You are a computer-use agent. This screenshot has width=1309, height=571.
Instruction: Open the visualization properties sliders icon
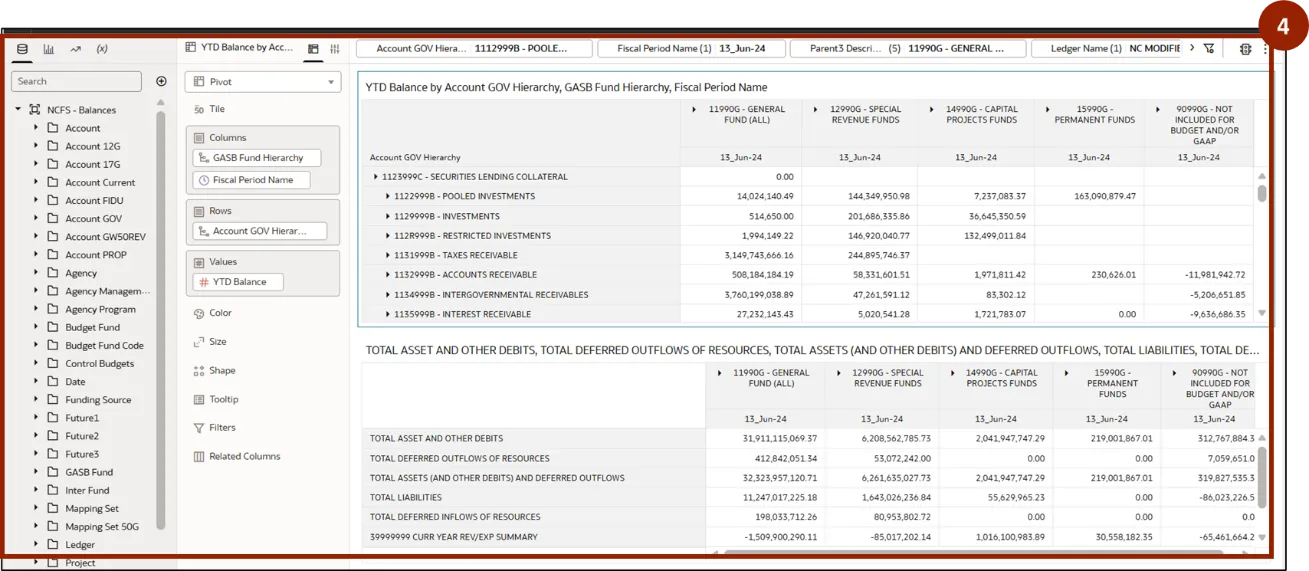[x=335, y=48]
